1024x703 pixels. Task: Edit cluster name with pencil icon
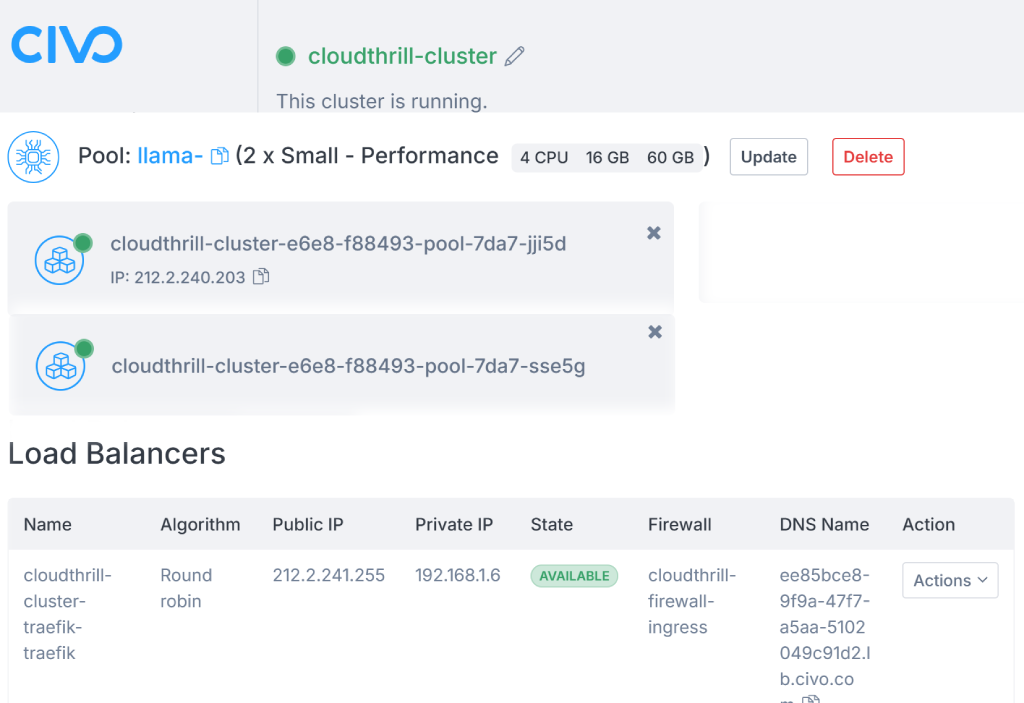515,56
